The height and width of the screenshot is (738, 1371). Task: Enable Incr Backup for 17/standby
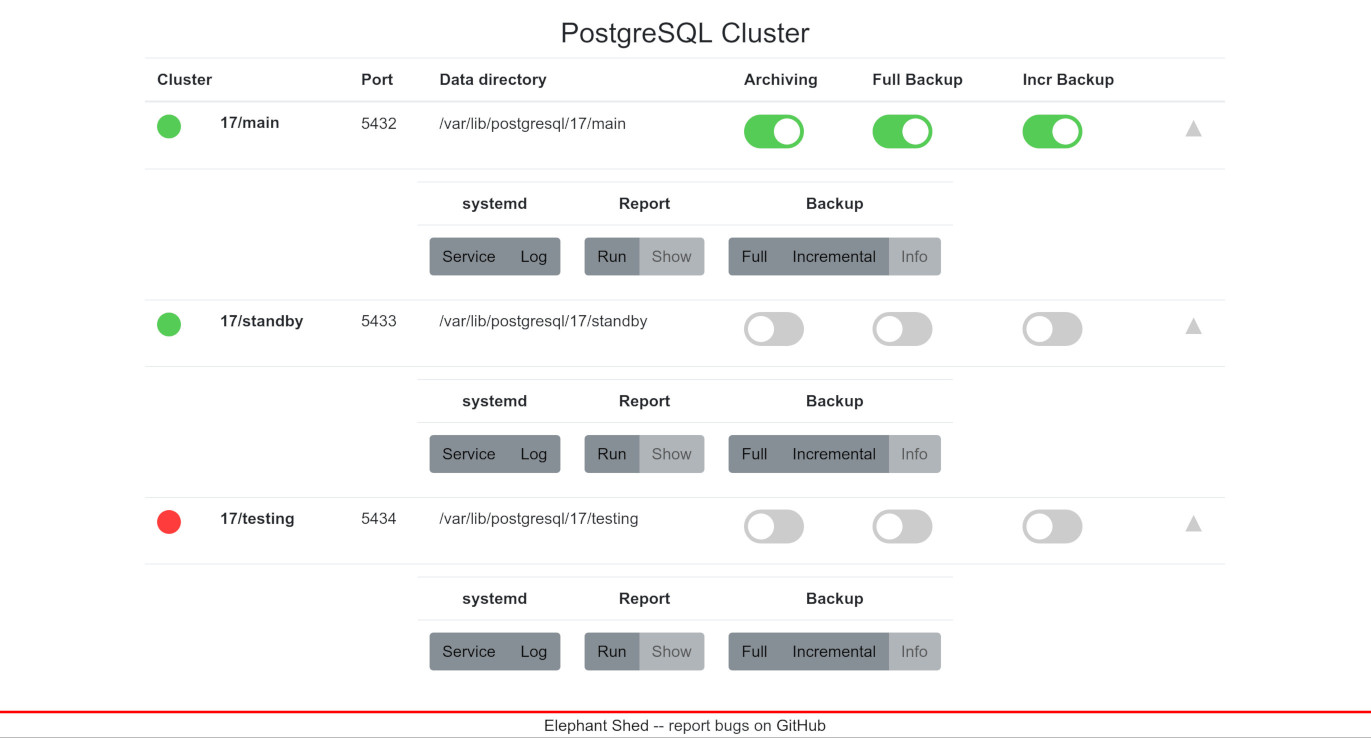(x=1052, y=329)
